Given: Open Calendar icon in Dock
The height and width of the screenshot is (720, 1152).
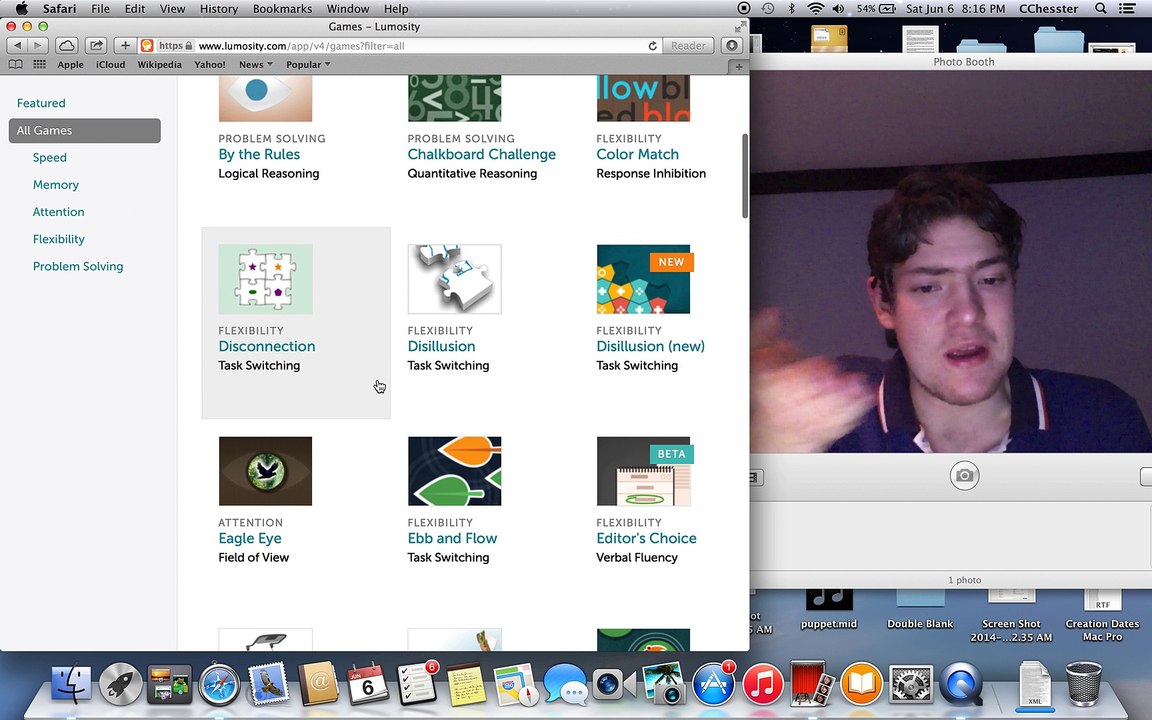Looking at the screenshot, I should click(x=367, y=684).
